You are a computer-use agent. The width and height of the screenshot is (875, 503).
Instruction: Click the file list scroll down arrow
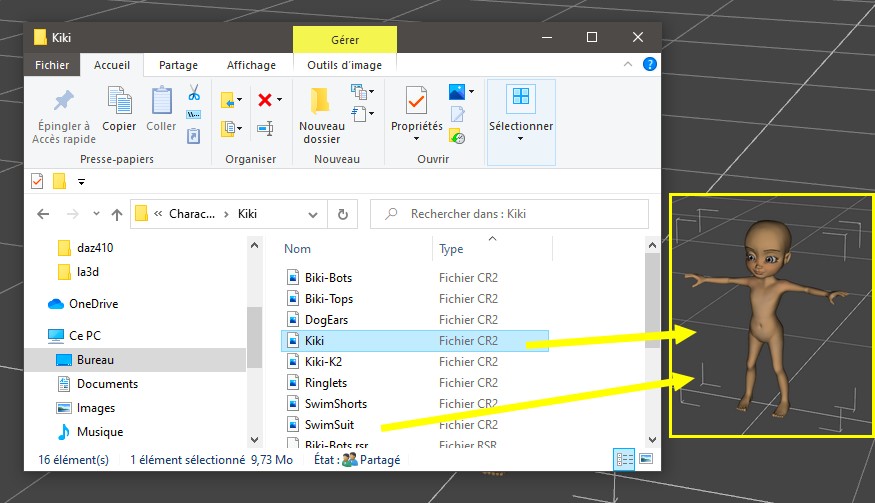[652, 440]
